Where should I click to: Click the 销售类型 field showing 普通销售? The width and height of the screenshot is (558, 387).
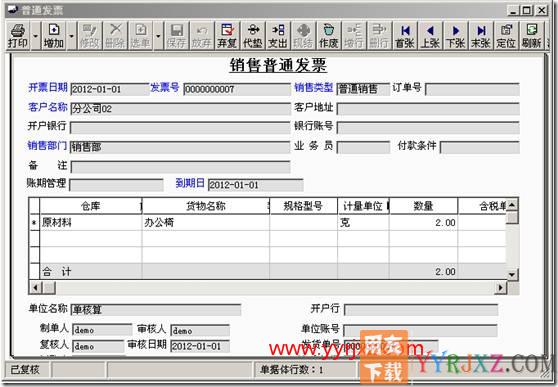[363, 89]
